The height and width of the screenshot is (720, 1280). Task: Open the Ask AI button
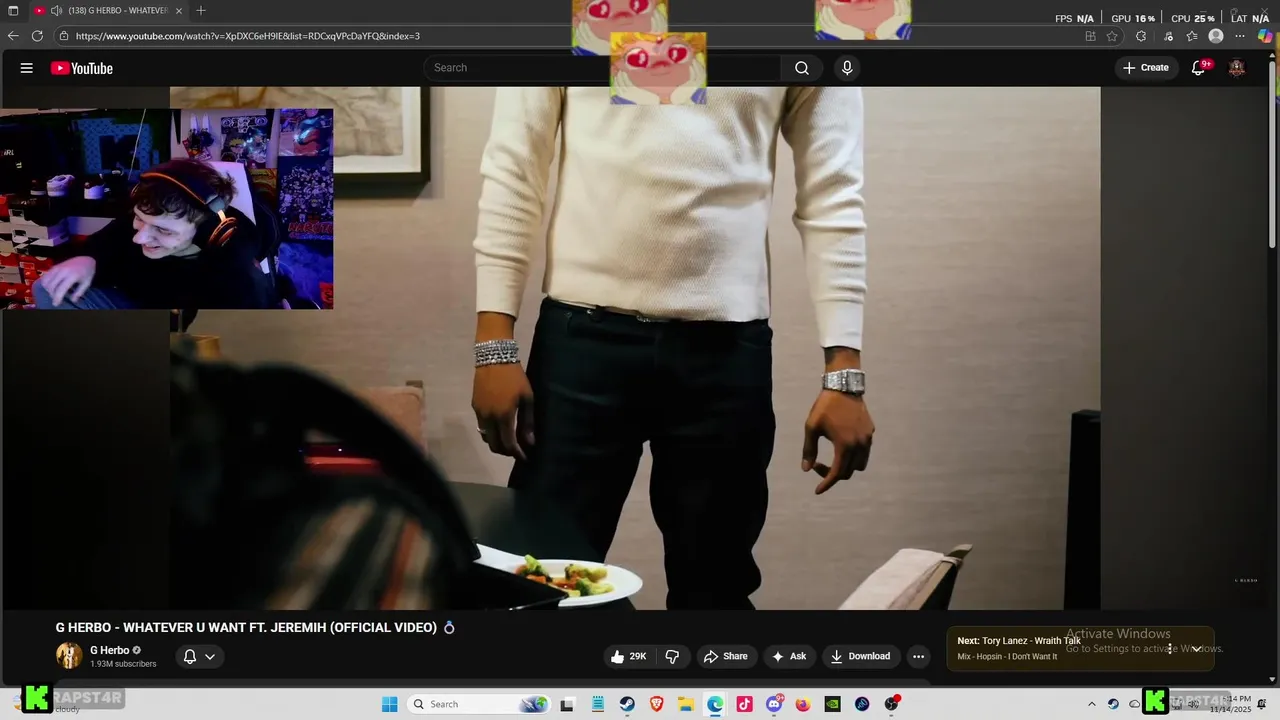789,656
